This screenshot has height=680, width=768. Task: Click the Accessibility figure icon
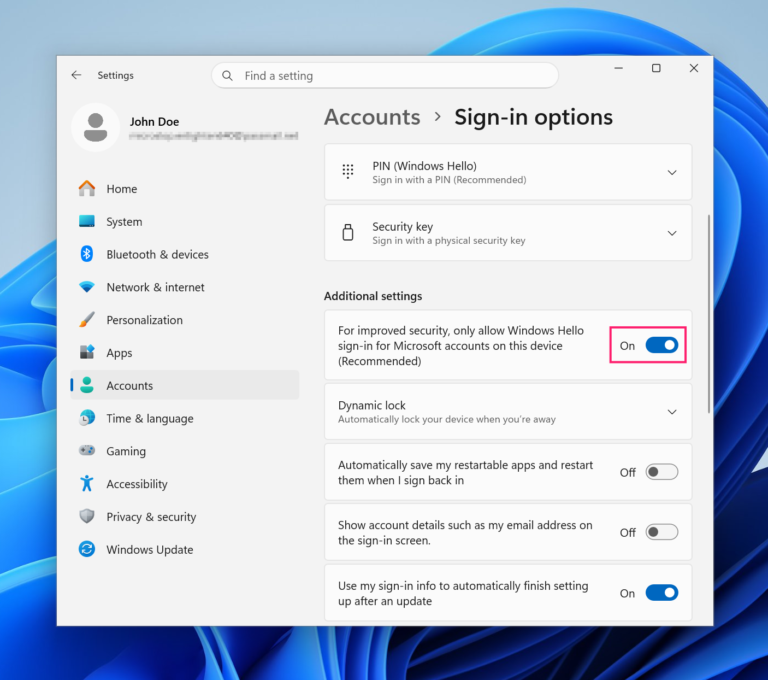[x=87, y=484]
